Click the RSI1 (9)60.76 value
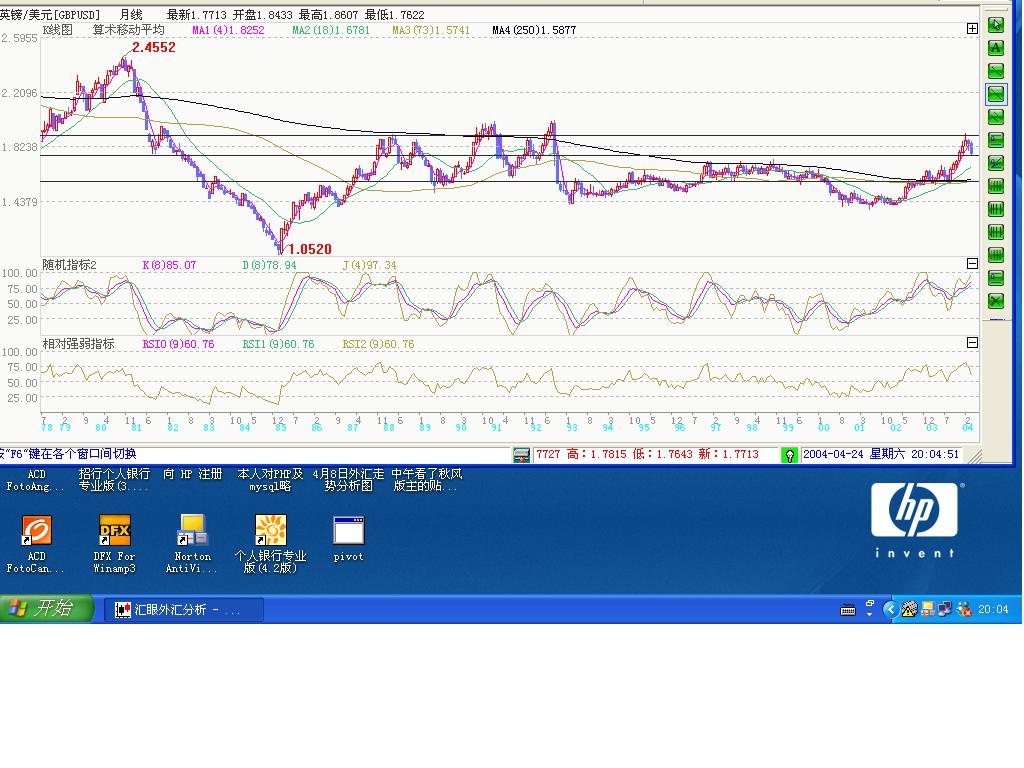This screenshot has width=1024, height=768. (x=278, y=344)
